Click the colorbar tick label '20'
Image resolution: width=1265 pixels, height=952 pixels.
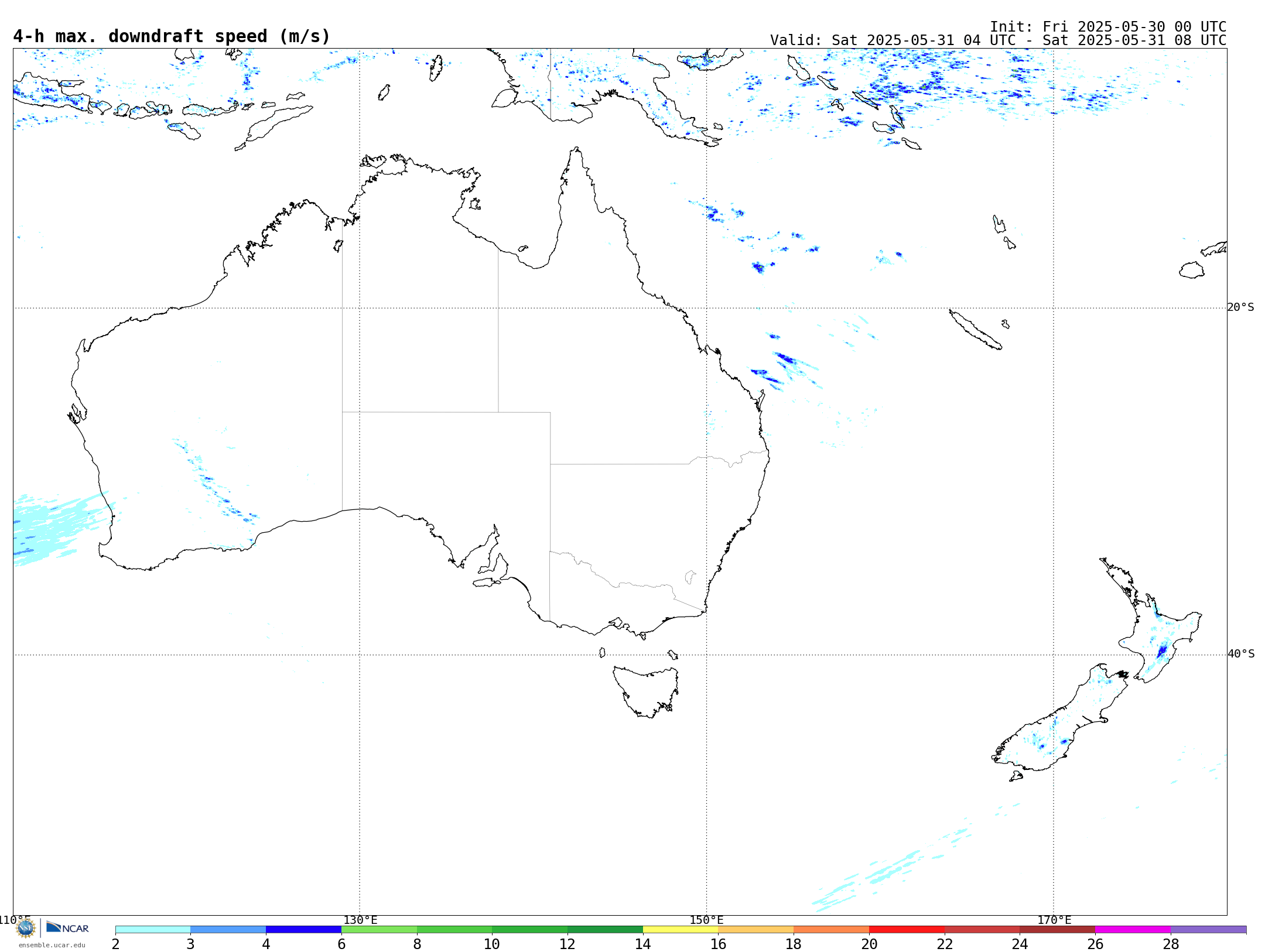click(x=869, y=944)
